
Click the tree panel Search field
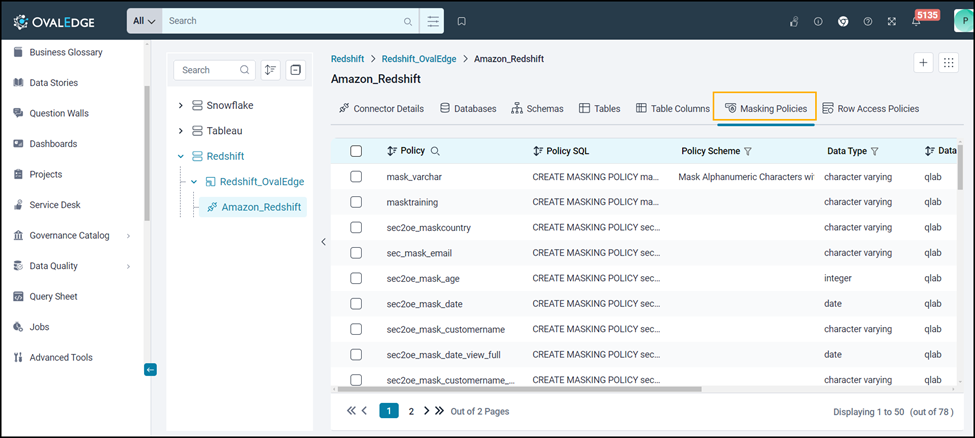tap(215, 70)
